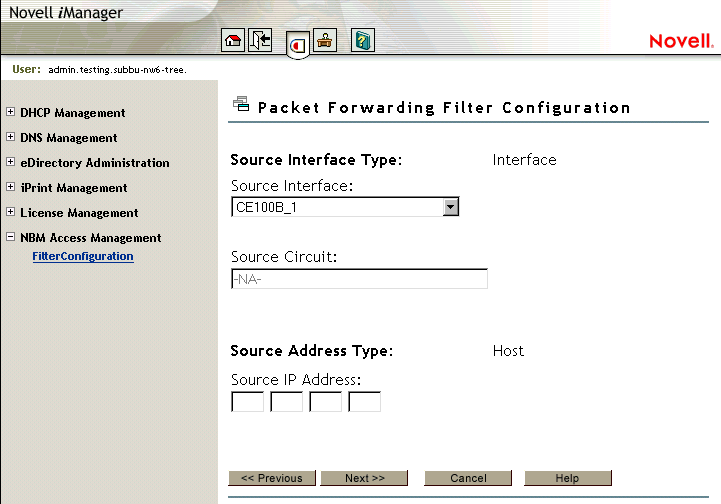Collapse NBM Access Management node

11,238
